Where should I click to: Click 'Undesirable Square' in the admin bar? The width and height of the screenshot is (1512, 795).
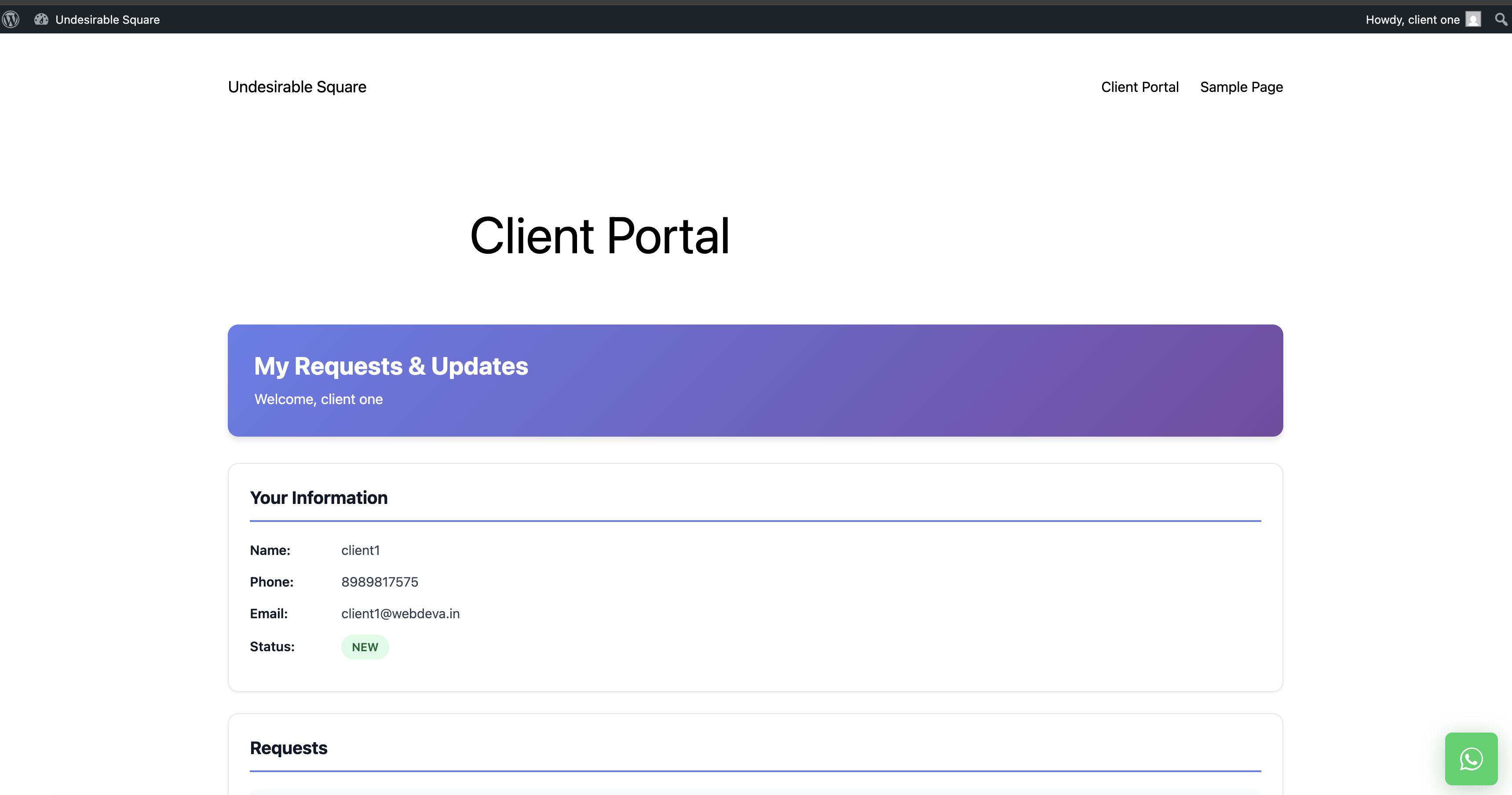[107, 19]
